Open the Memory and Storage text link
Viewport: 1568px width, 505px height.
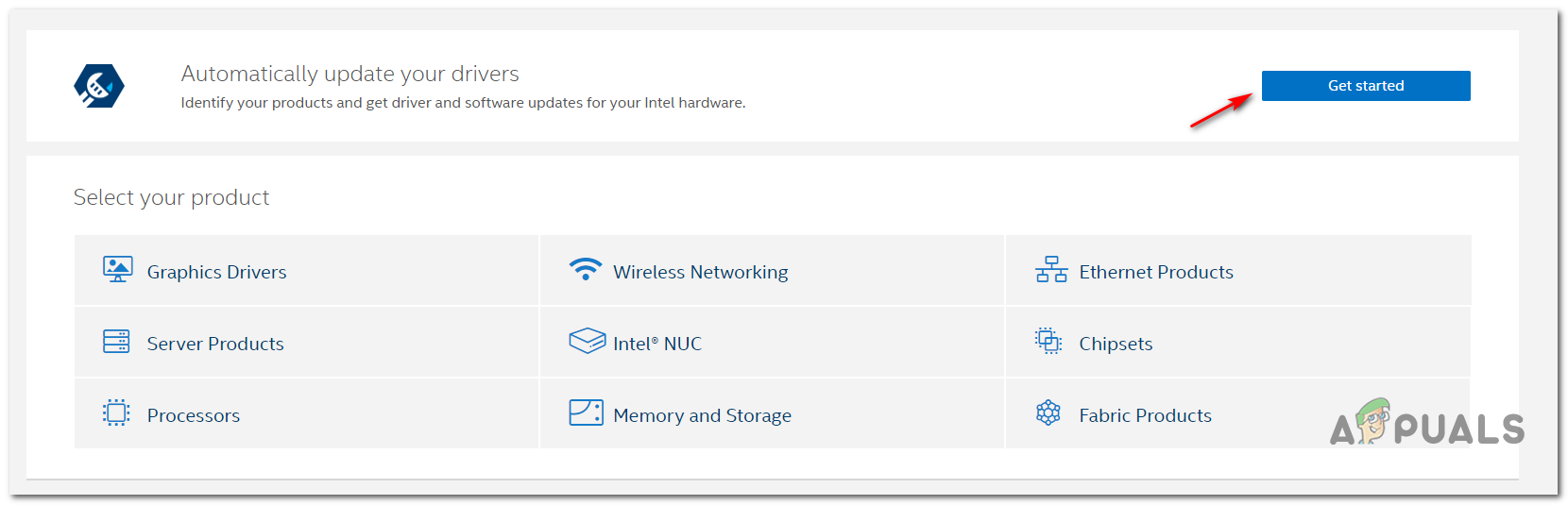(x=702, y=415)
